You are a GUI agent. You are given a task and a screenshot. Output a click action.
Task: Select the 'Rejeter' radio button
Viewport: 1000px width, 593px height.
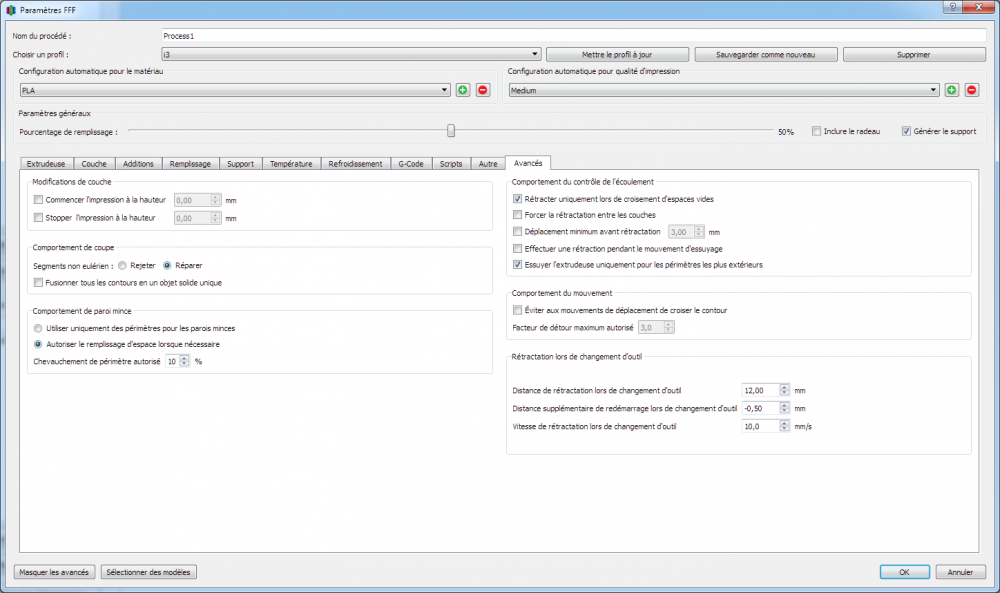tap(122, 265)
